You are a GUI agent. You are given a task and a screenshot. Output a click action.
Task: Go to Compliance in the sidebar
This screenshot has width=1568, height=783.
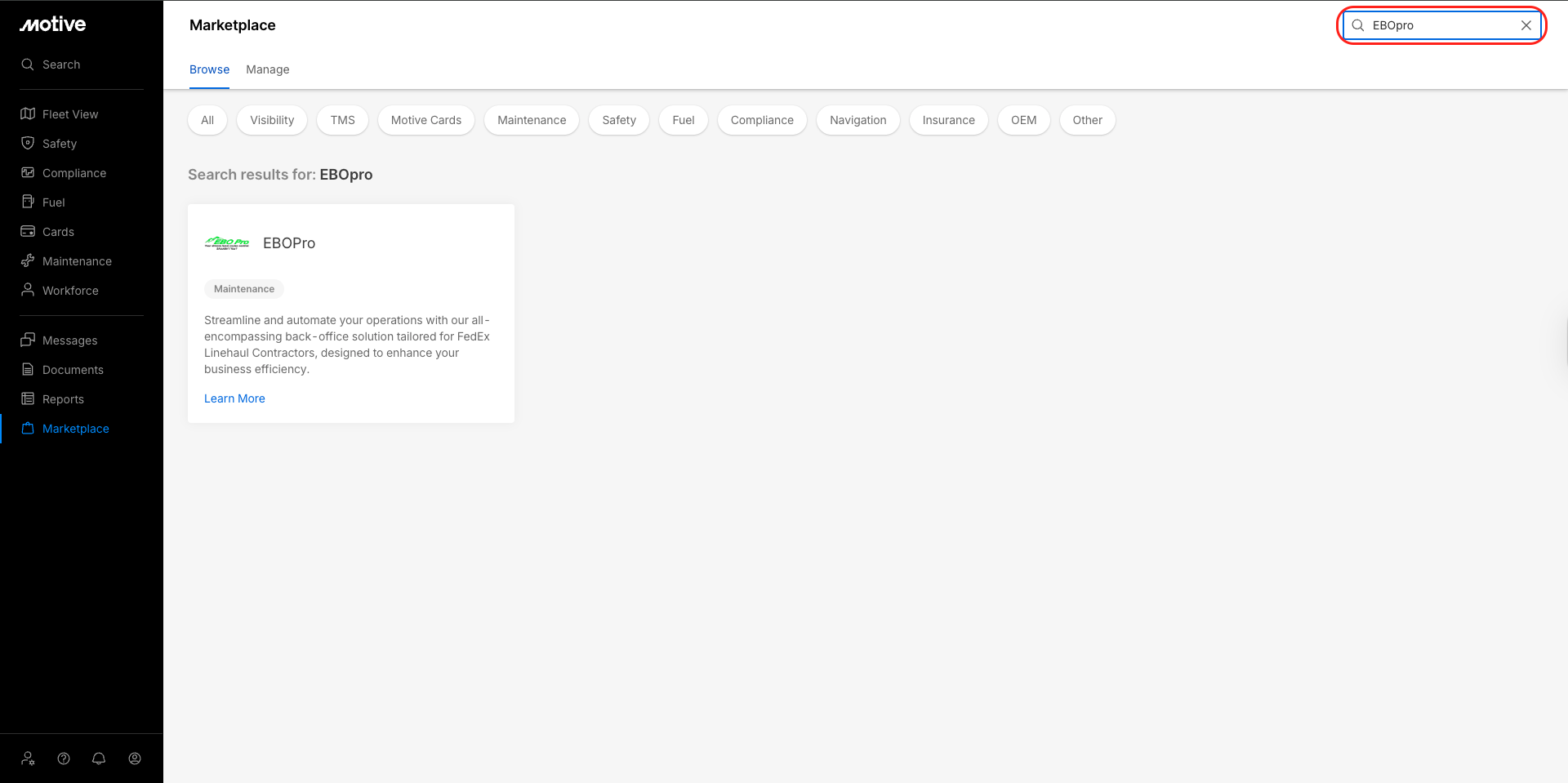tap(74, 173)
